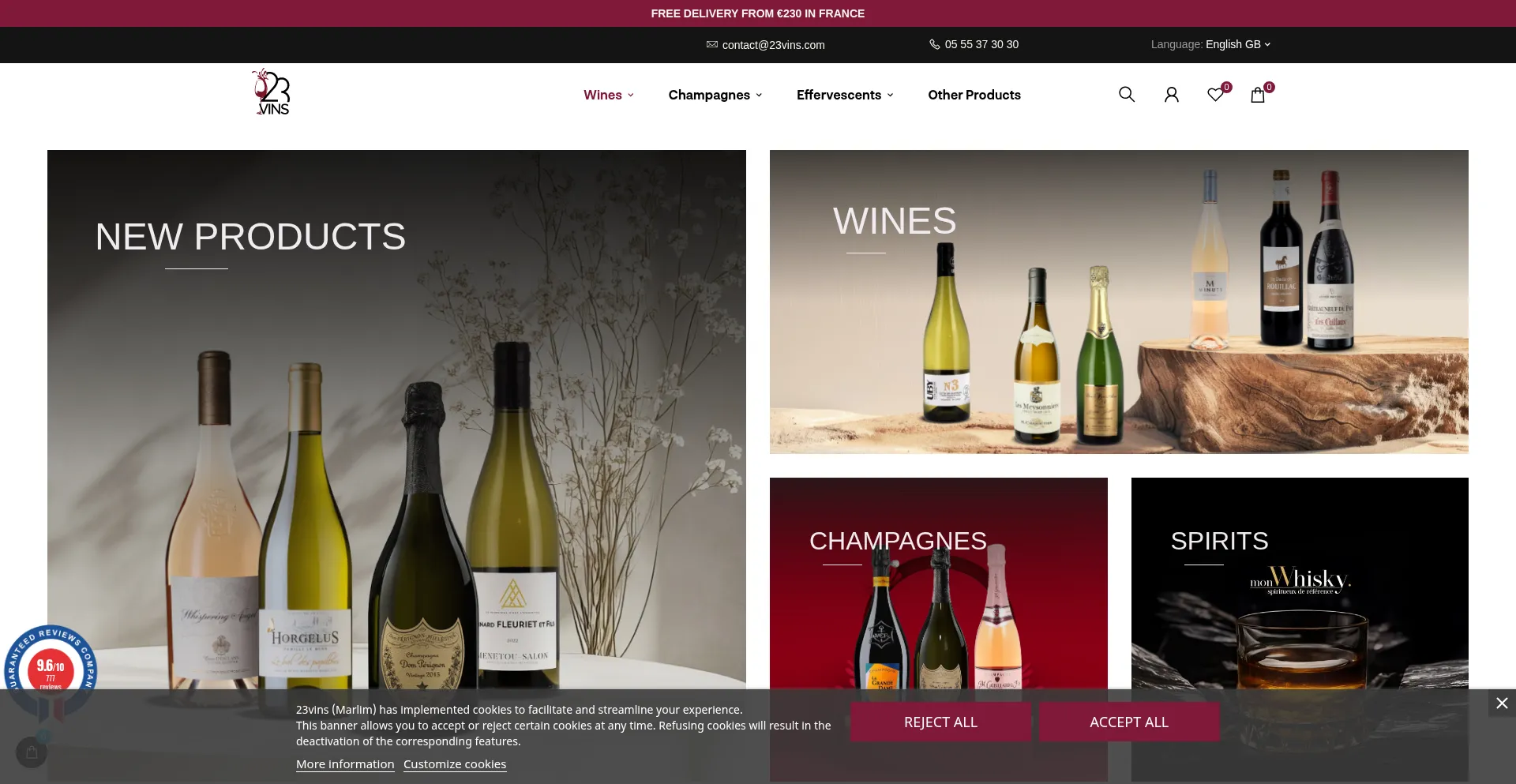The image size is (1516, 784).
Task: Open the More information link
Action: coord(345,764)
